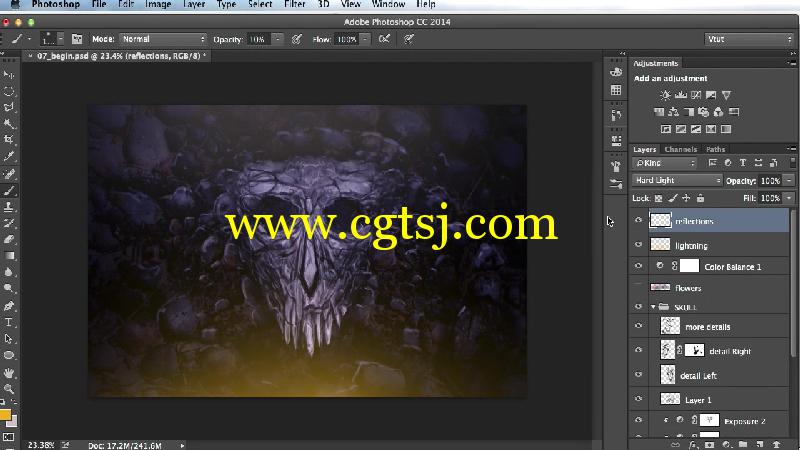Select the Crop tool
The height and width of the screenshot is (450, 800).
(9, 140)
